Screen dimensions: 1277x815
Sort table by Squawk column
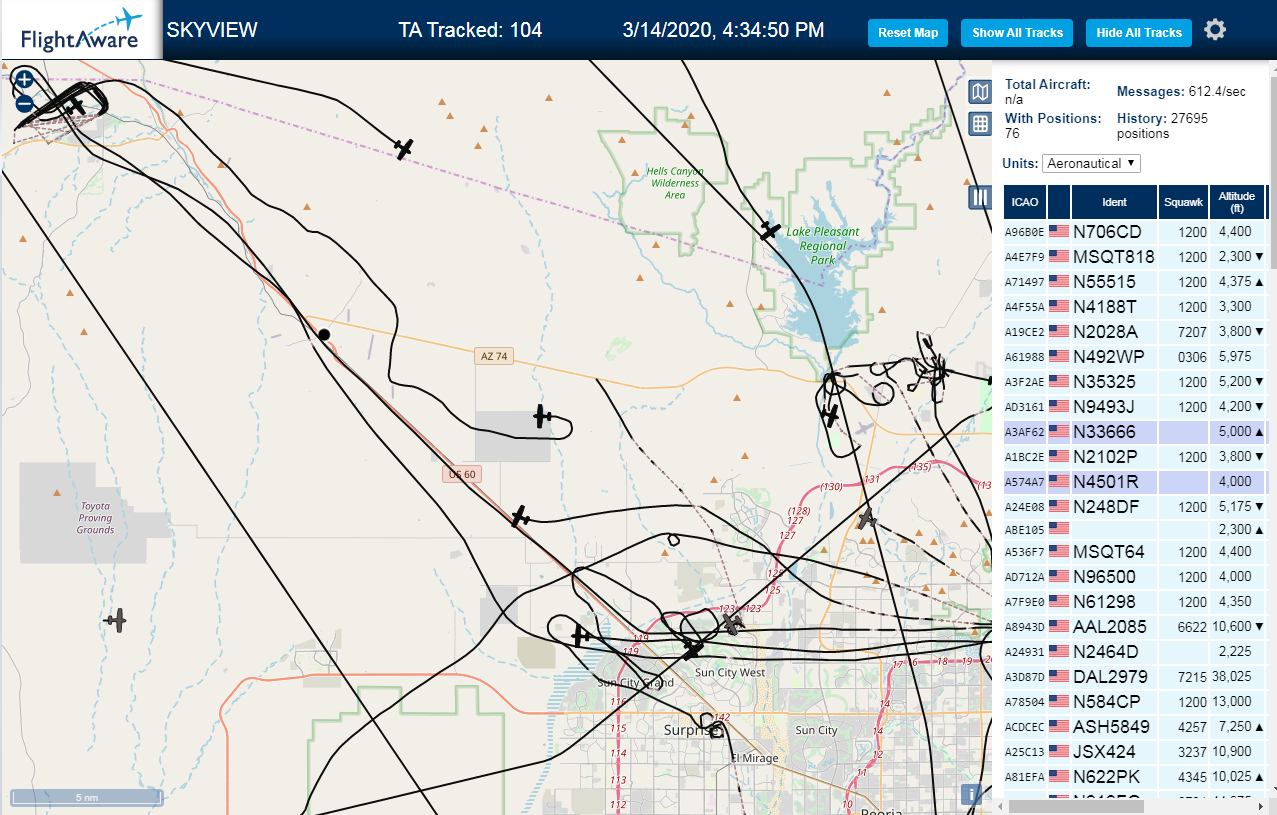click(1183, 202)
